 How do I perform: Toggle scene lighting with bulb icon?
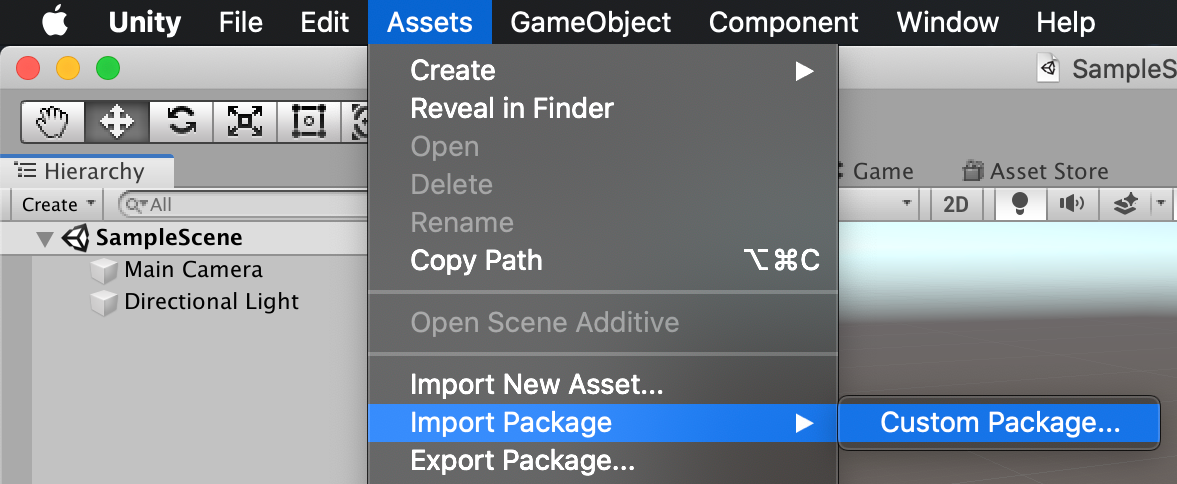(1020, 204)
